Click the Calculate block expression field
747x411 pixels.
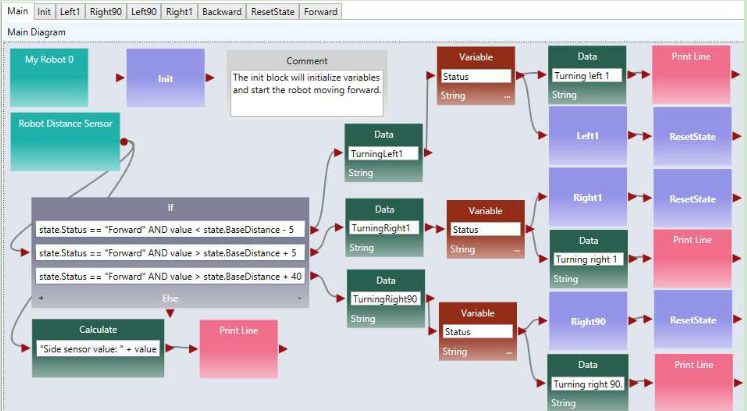pos(98,348)
